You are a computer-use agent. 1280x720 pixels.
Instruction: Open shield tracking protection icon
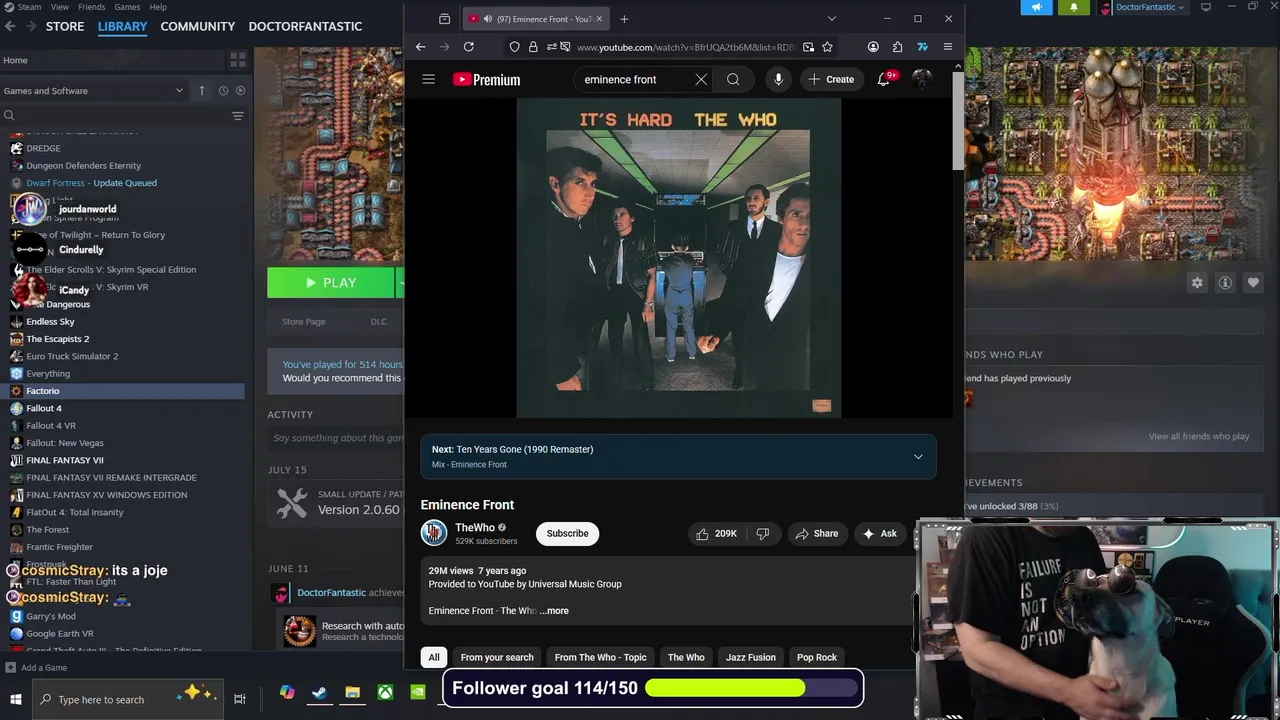514,47
